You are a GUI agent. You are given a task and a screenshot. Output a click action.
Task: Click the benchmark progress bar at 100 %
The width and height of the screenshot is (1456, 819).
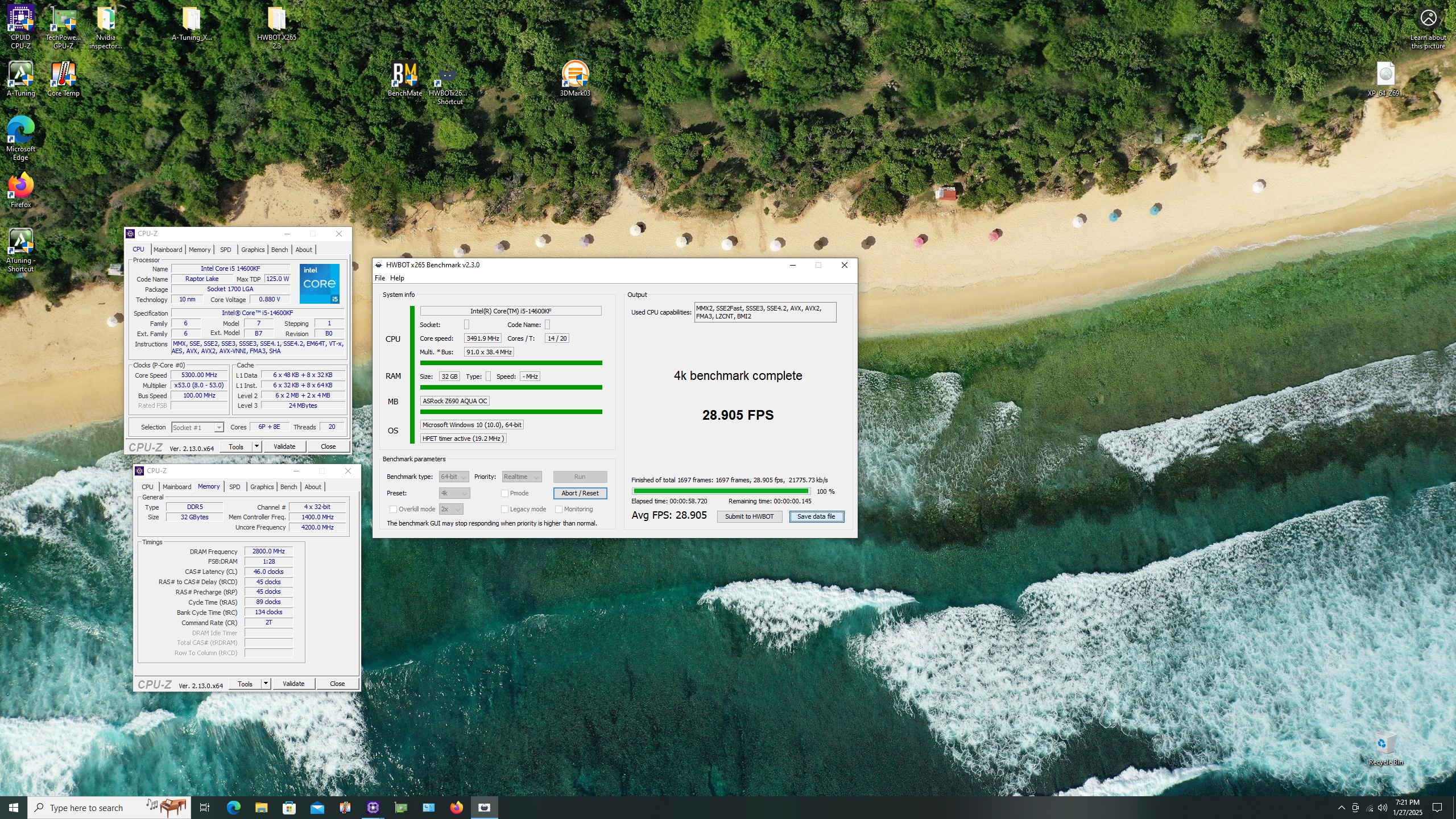click(721, 491)
